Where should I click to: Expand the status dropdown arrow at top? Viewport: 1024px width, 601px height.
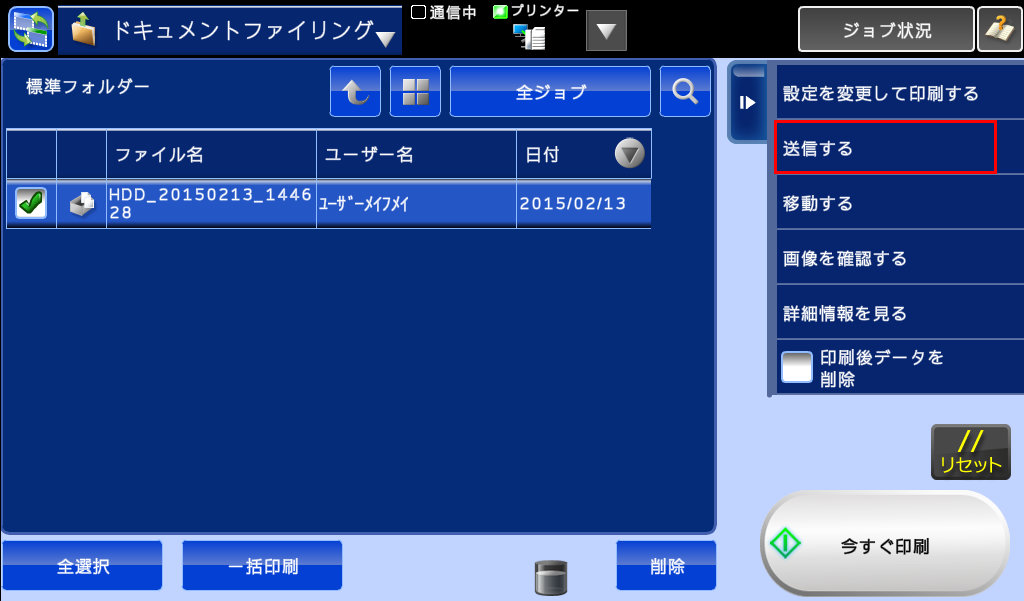(x=605, y=31)
